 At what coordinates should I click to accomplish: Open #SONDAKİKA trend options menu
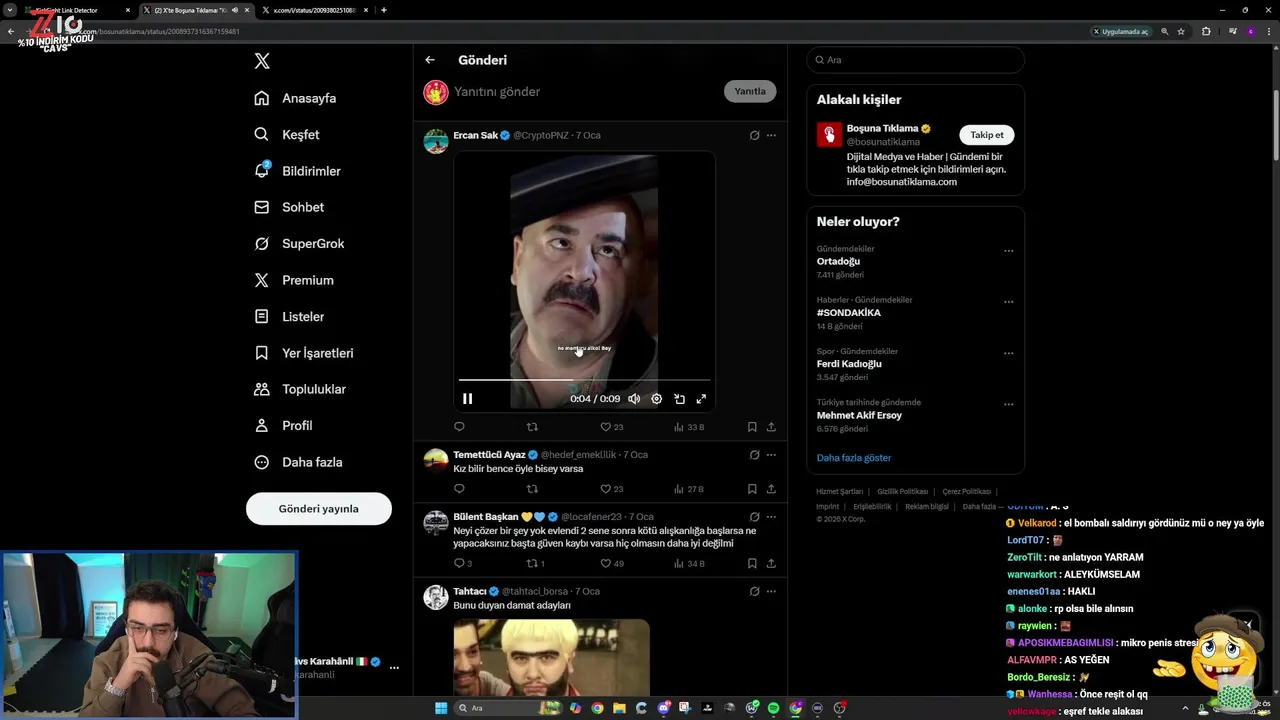click(1008, 301)
